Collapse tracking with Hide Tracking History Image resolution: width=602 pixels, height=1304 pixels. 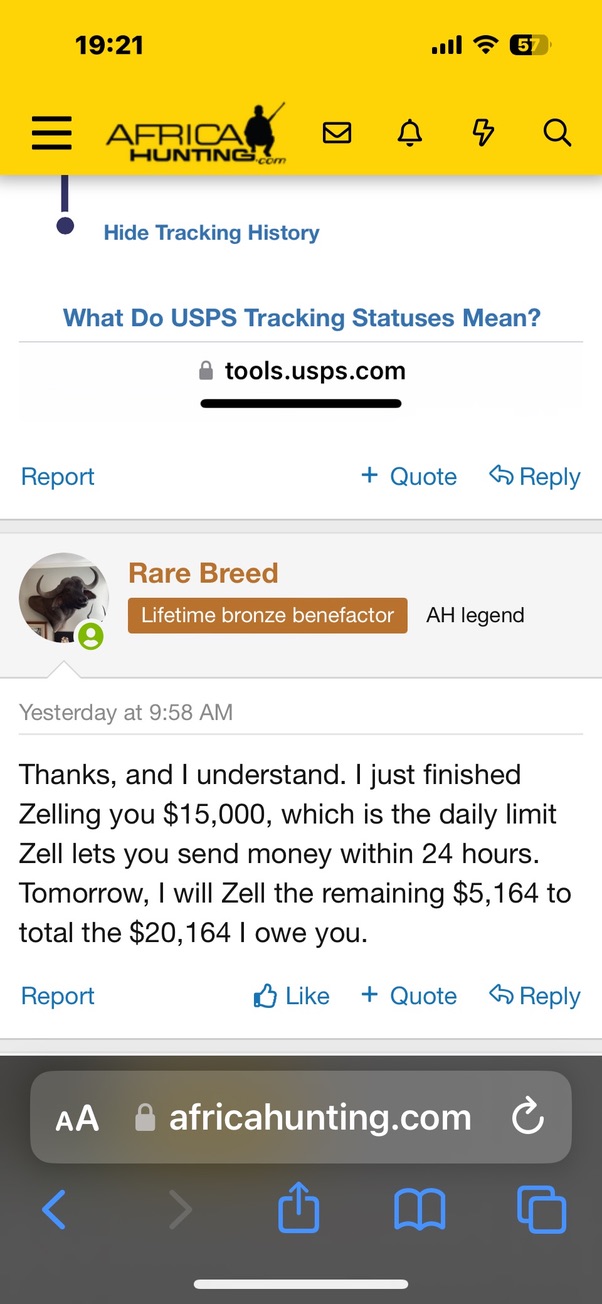click(211, 233)
